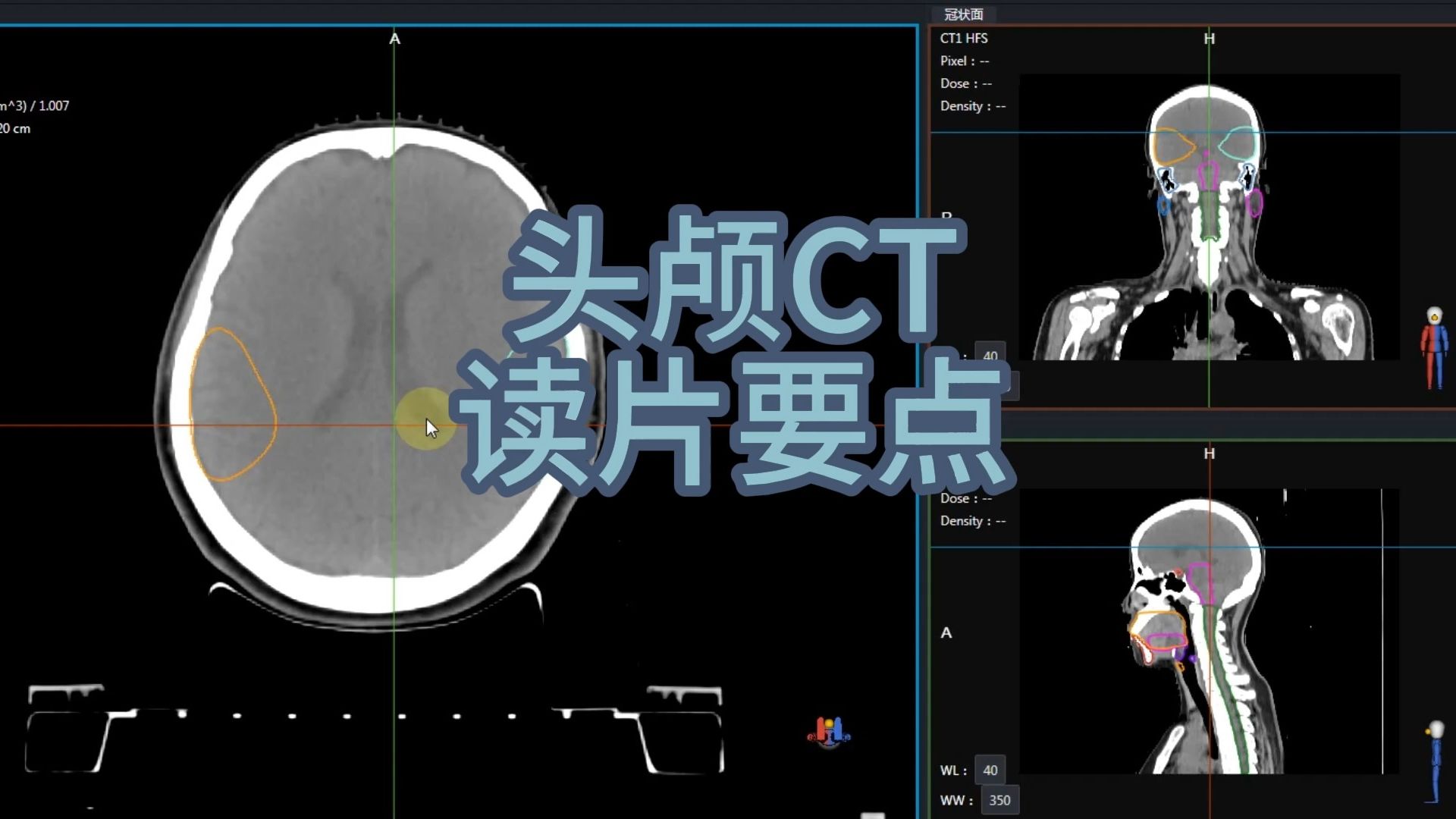Click the 'A' anterior marker atop axial view
Viewport: 1456px width, 819px height.
pyautogui.click(x=394, y=39)
